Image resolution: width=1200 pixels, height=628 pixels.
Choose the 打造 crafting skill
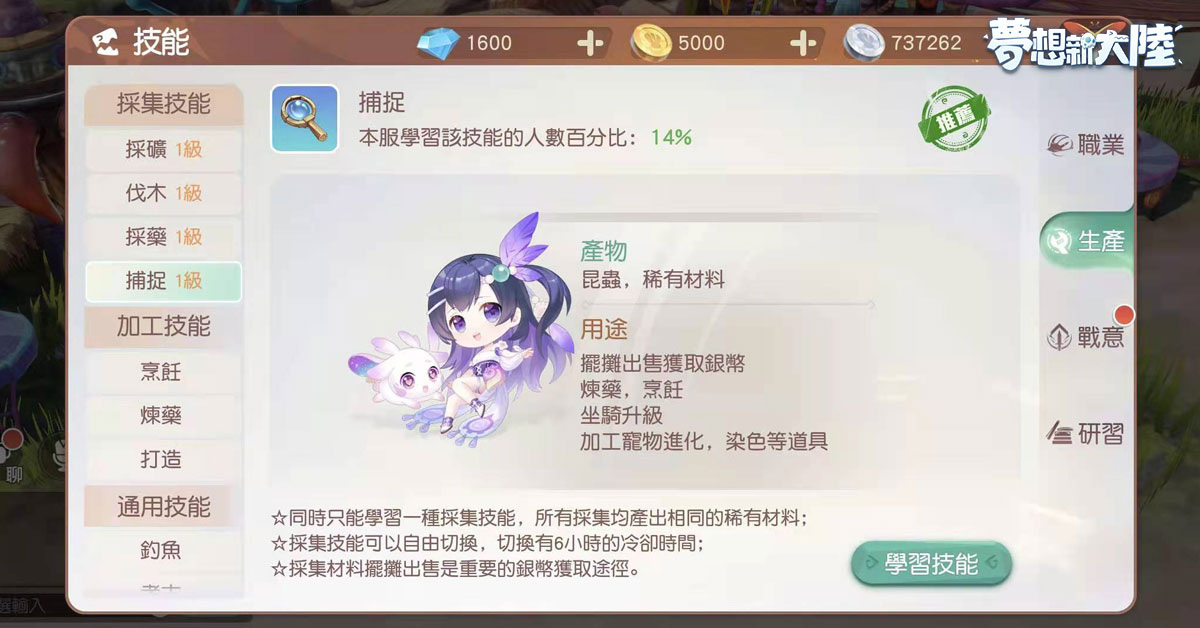coord(164,461)
